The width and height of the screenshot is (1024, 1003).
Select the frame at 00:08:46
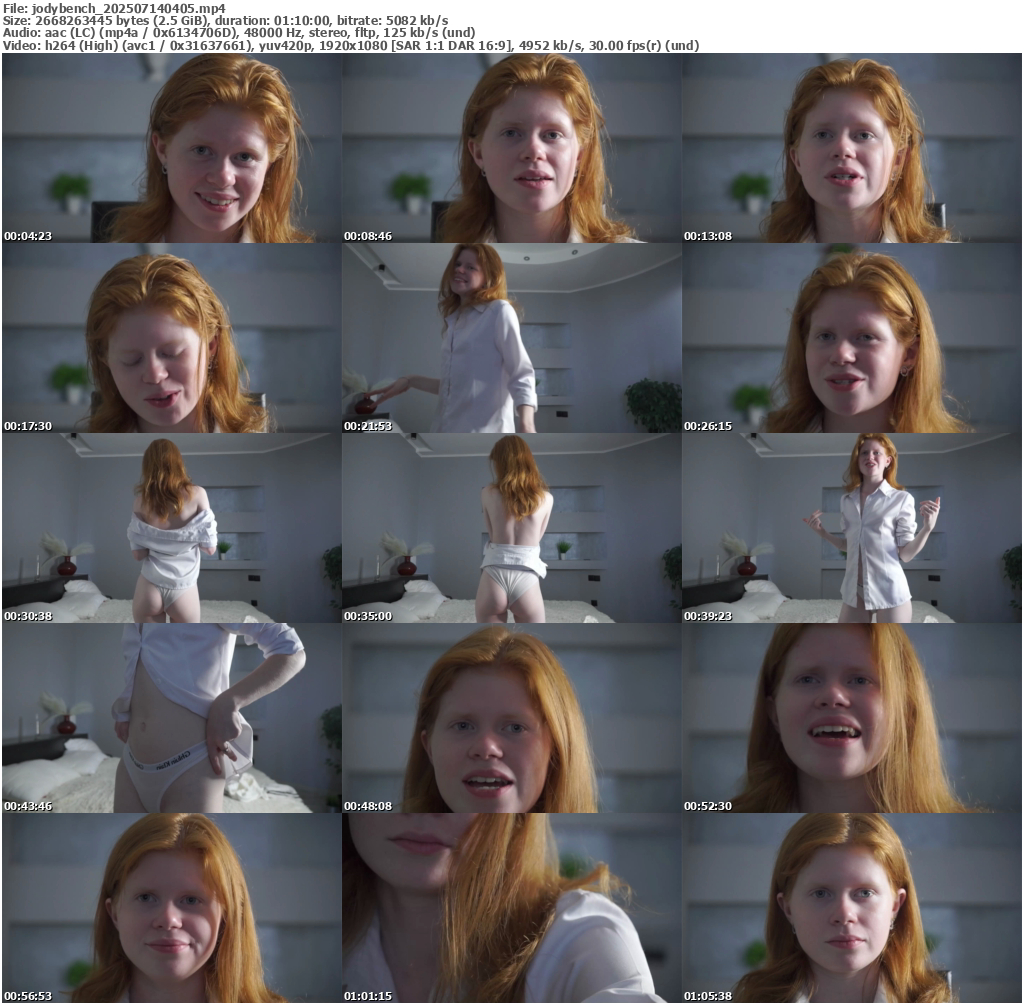511,148
